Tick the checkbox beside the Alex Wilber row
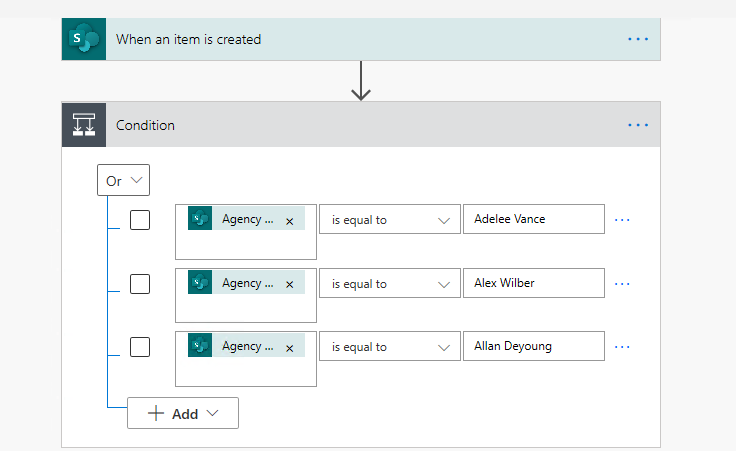736x451 pixels. 140,284
